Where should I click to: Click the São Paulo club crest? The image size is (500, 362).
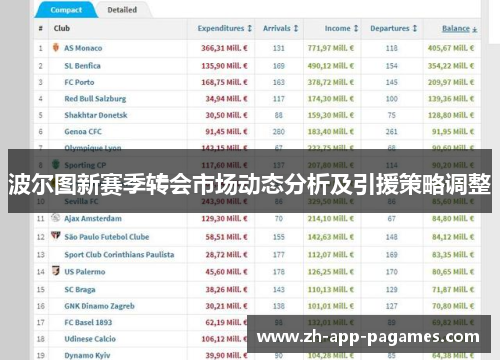(55, 236)
